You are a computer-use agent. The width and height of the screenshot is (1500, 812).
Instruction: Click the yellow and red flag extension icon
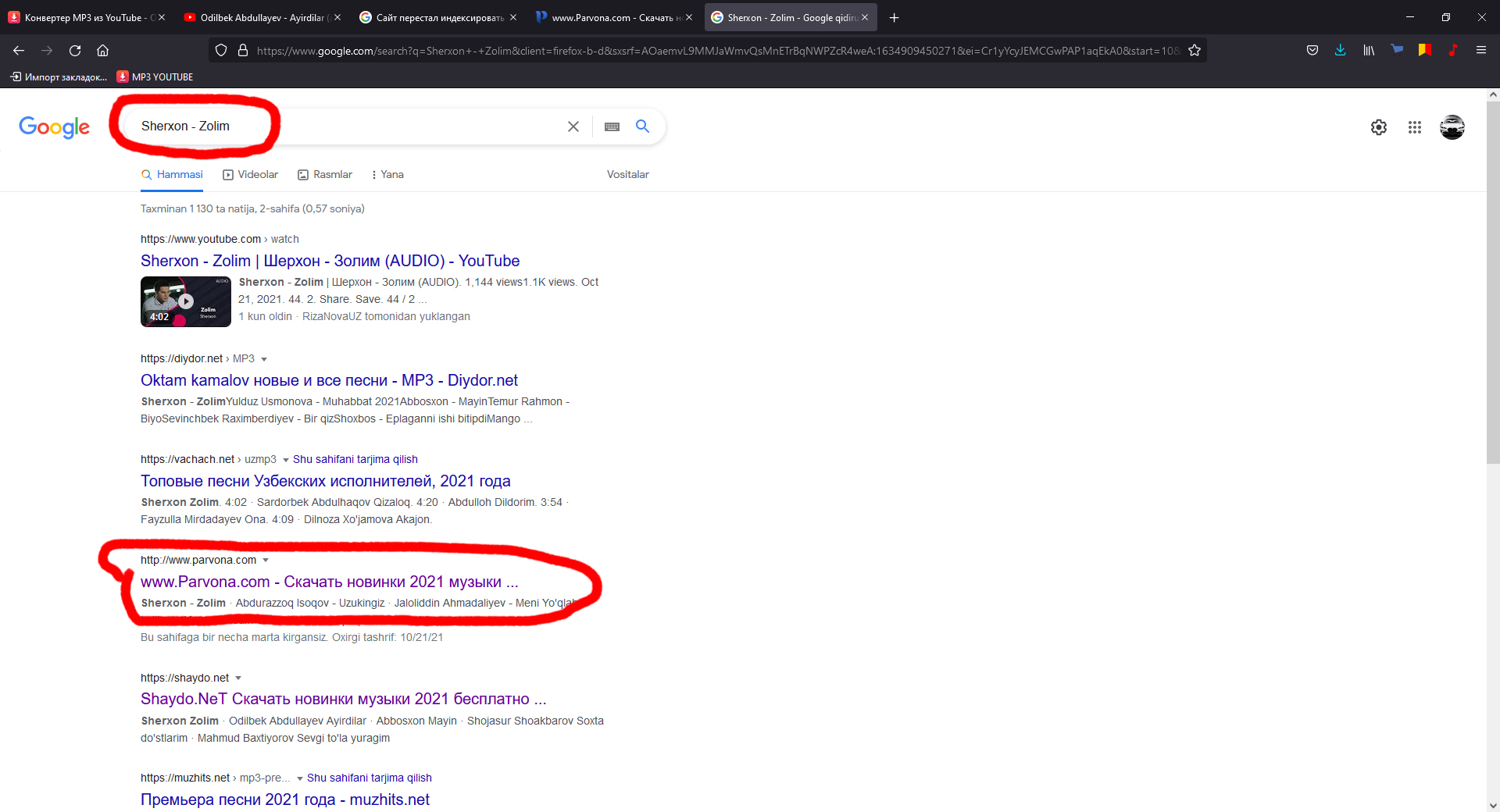(x=1425, y=51)
